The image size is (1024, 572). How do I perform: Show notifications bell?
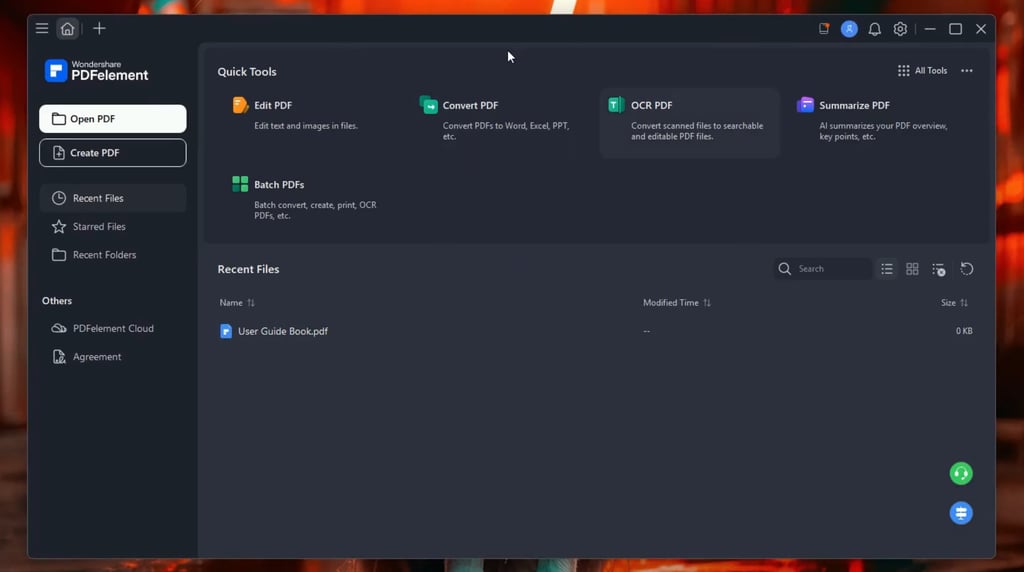coord(874,29)
